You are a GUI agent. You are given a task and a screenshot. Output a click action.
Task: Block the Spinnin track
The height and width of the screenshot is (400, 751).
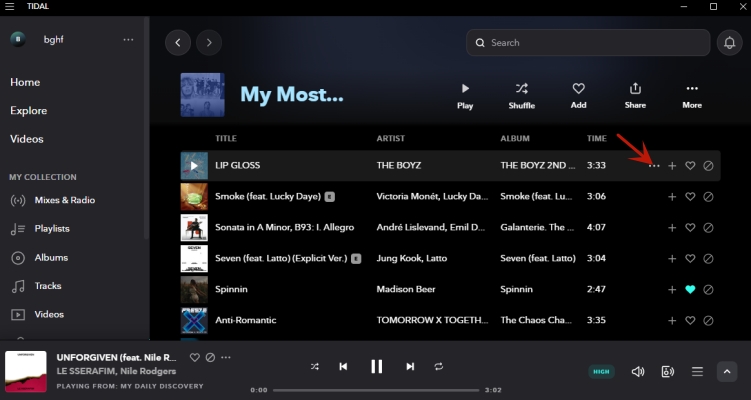(x=708, y=289)
